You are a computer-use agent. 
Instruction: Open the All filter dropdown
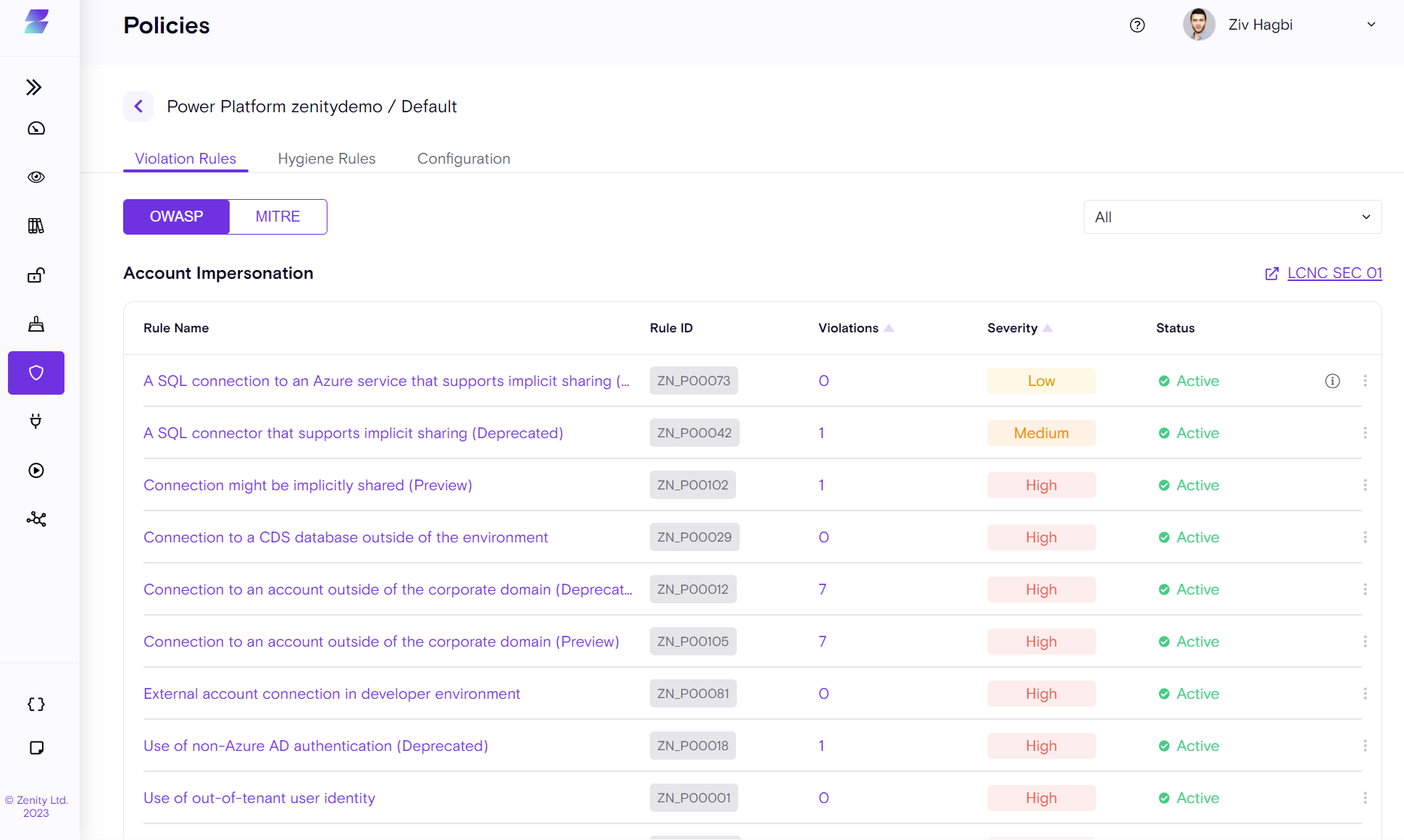click(x=1232, y=217)
